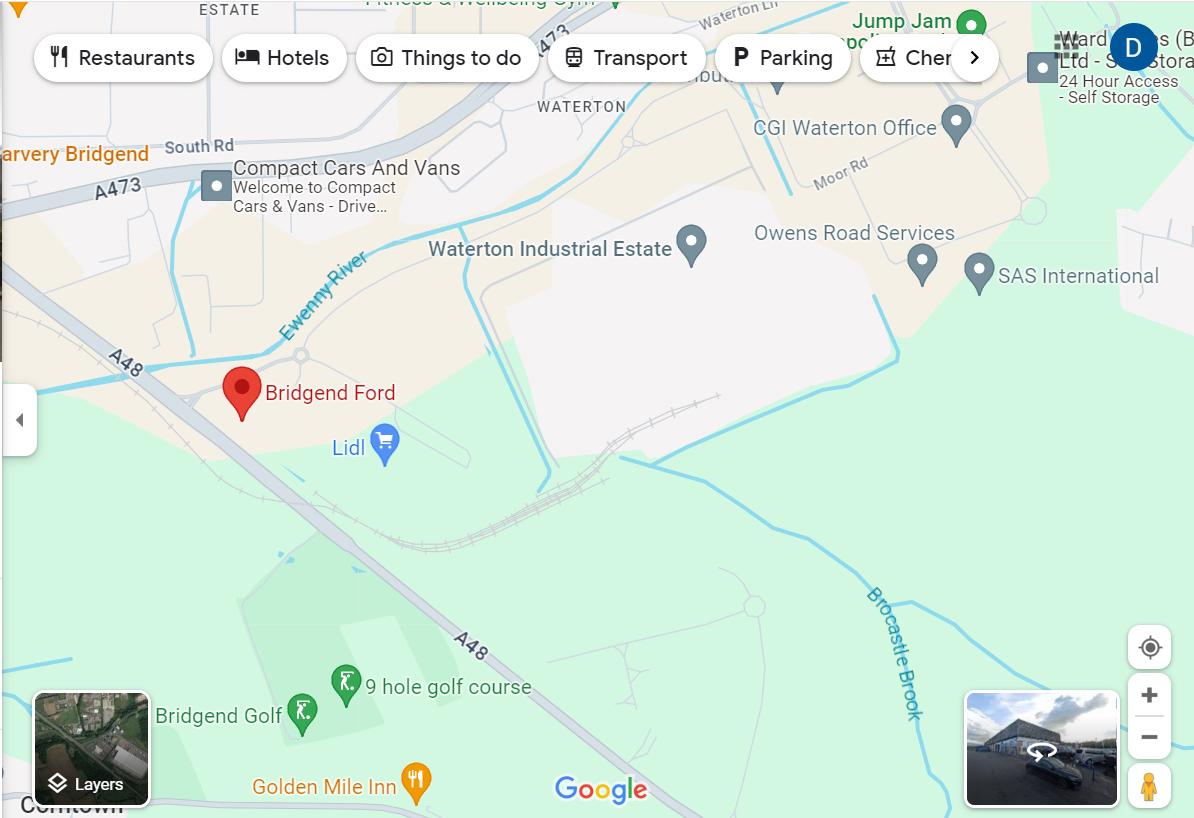Screen dimensions: 1194x818
Task: Click the Golden Mile Inn restaurant marker
Action: click(416, 783)
